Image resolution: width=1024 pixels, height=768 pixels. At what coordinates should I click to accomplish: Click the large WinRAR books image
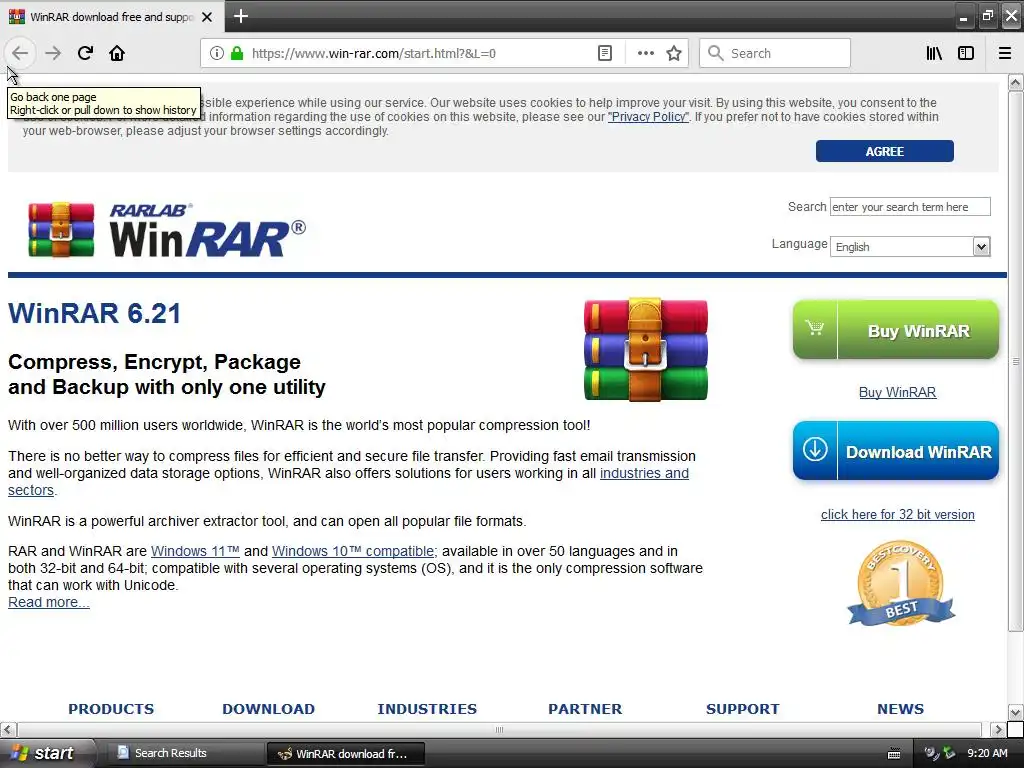click(645, 349)
